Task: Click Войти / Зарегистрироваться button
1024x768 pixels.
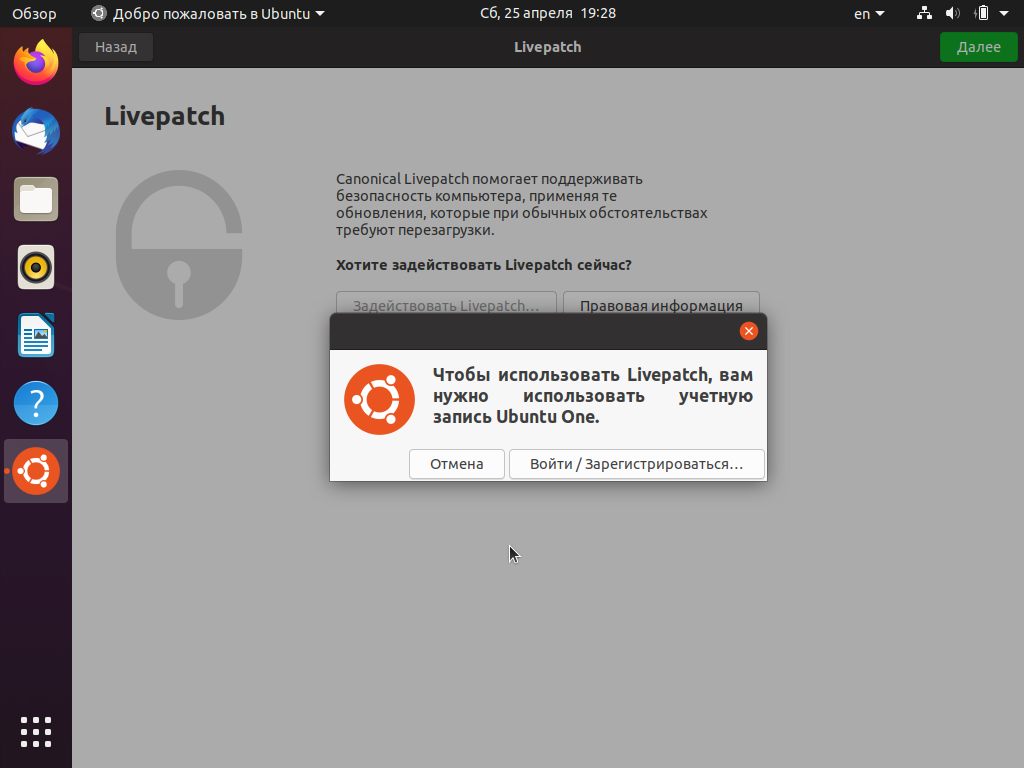Action: click(636, 464)
